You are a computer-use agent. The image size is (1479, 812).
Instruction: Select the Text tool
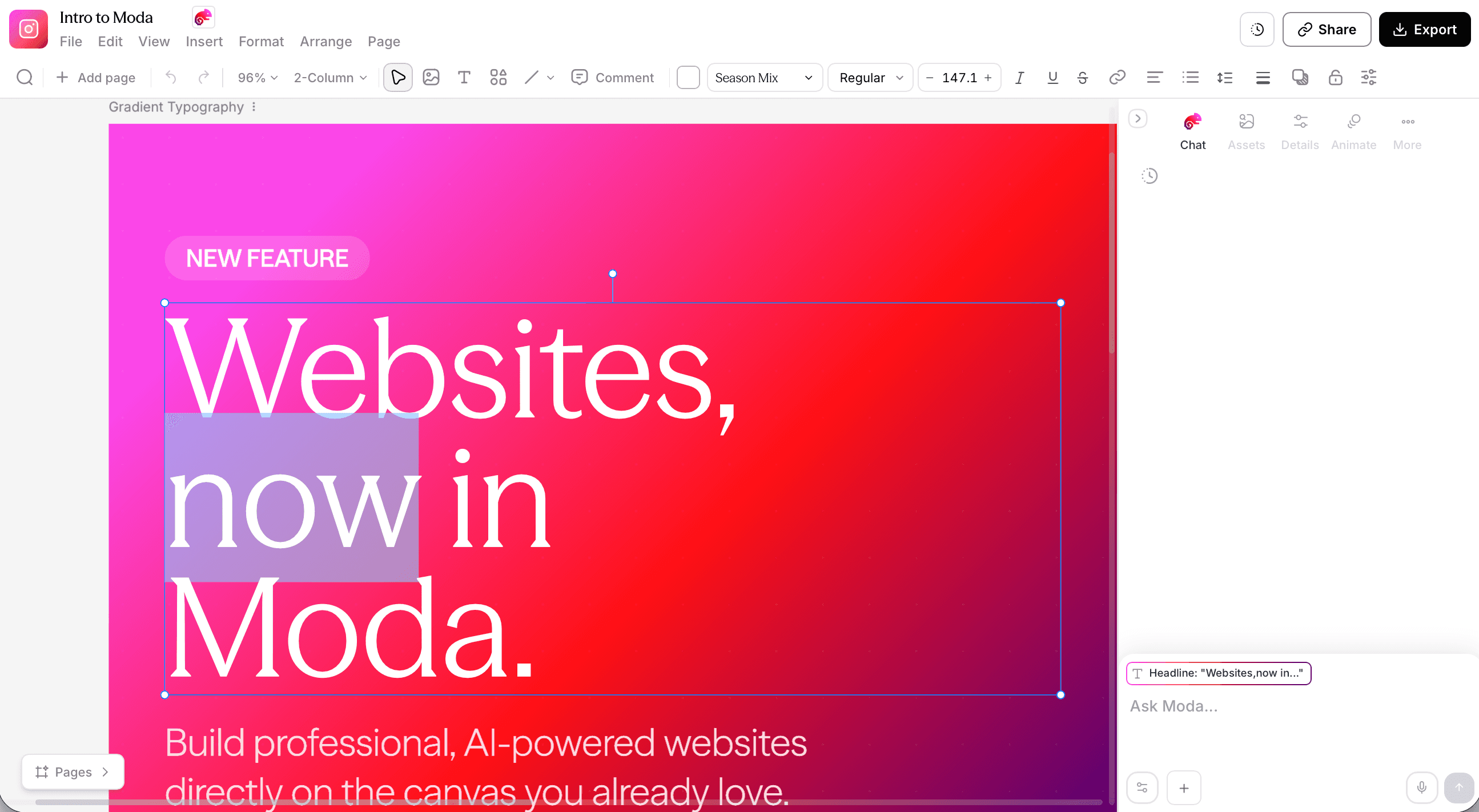tap(464, 77)
